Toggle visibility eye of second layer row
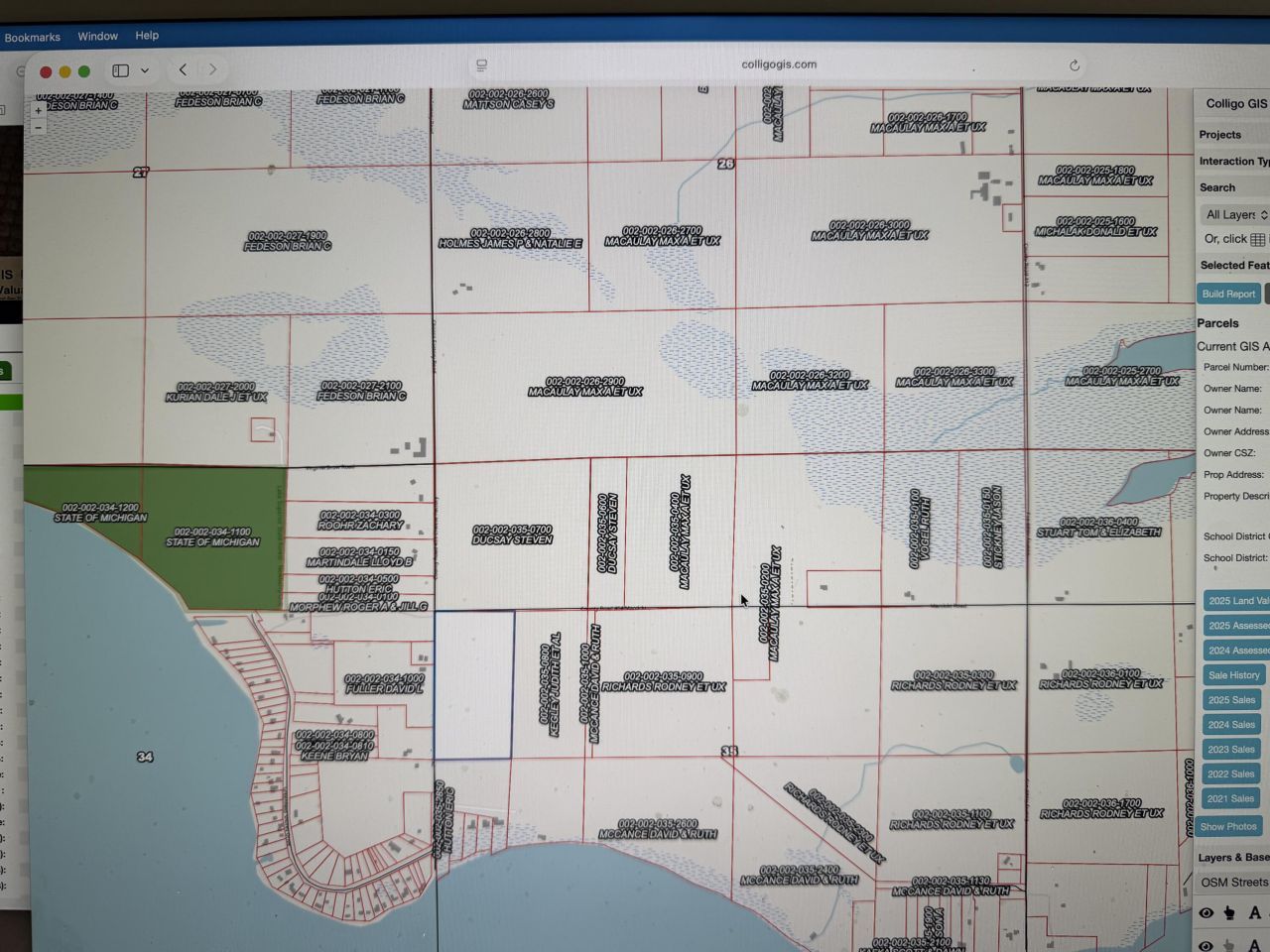 [x=1206, y=945]
